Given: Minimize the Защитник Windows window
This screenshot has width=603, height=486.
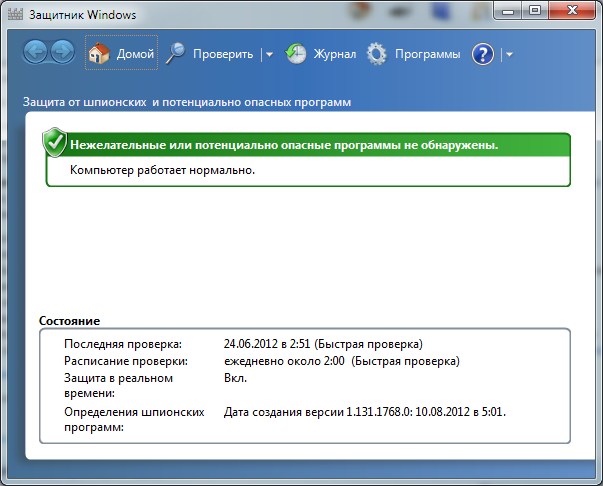Looking at the screenshot, I should [x=508, y=11].
